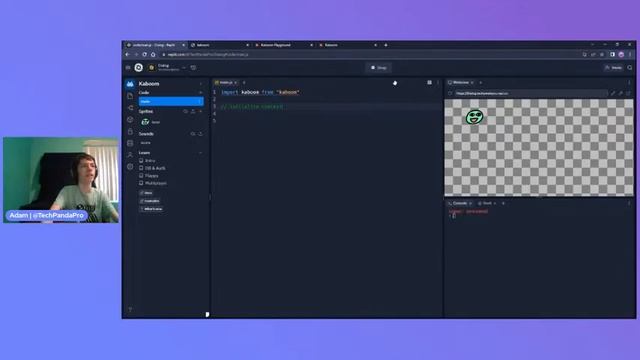Viewport: 640px width, 360px height.
Task: Toggle the editor layout icon
Action: click(x=429, y=82)
